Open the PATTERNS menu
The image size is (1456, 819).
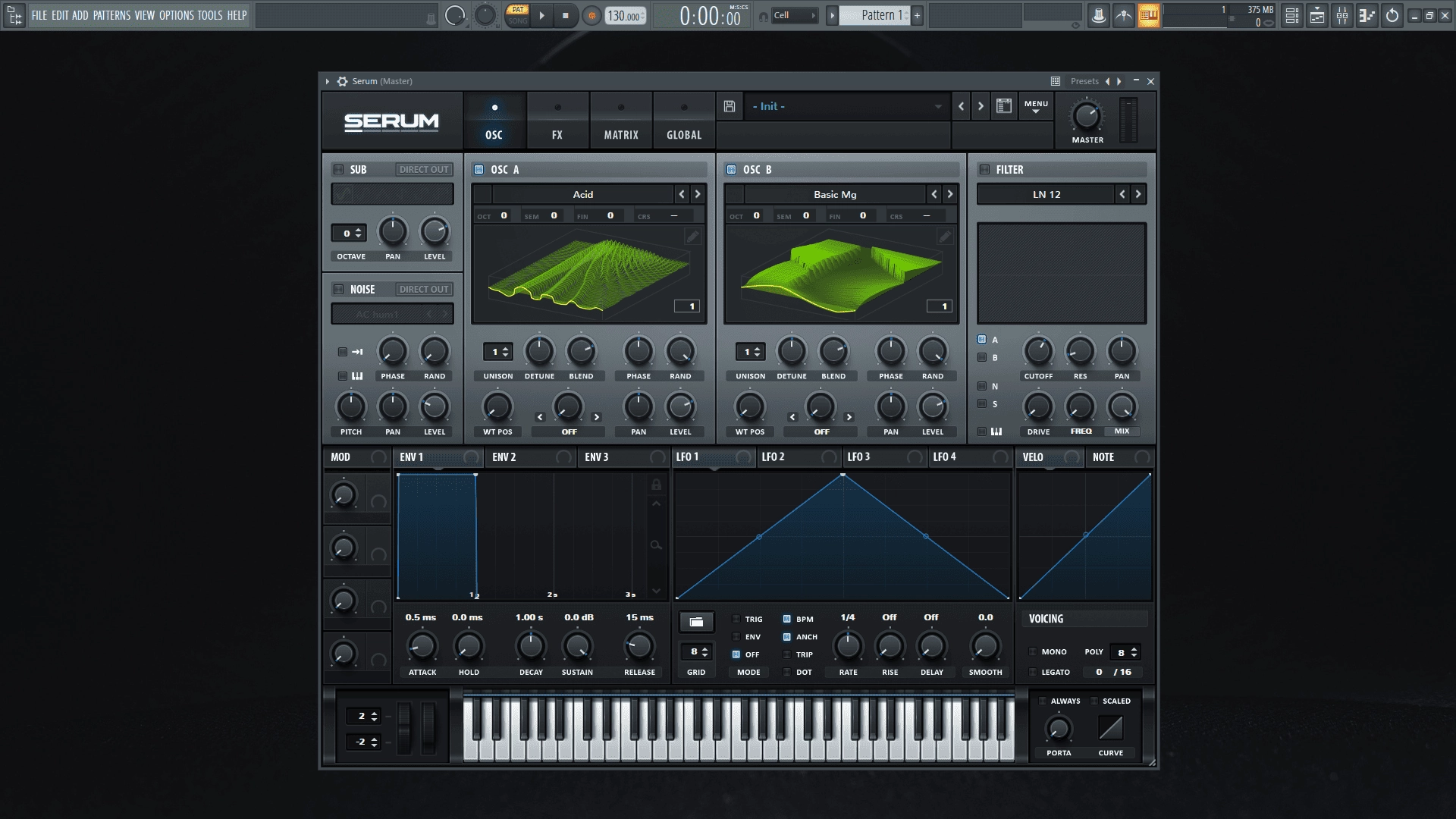111,15
